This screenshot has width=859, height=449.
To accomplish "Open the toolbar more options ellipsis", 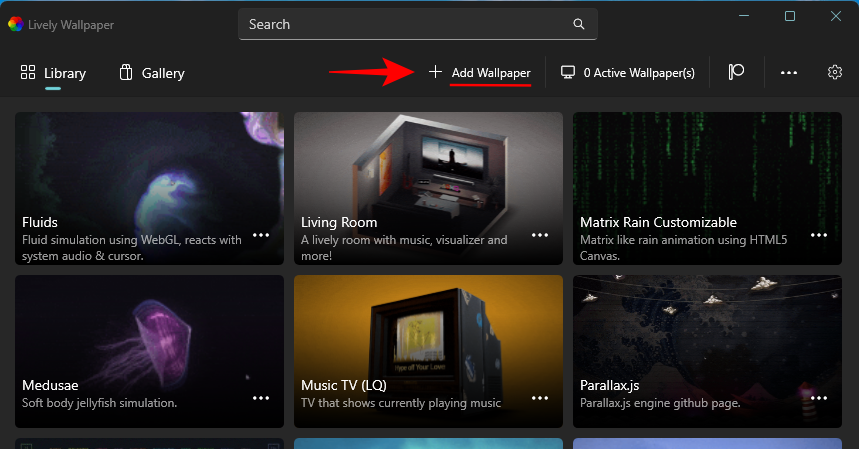I will 789,72.
